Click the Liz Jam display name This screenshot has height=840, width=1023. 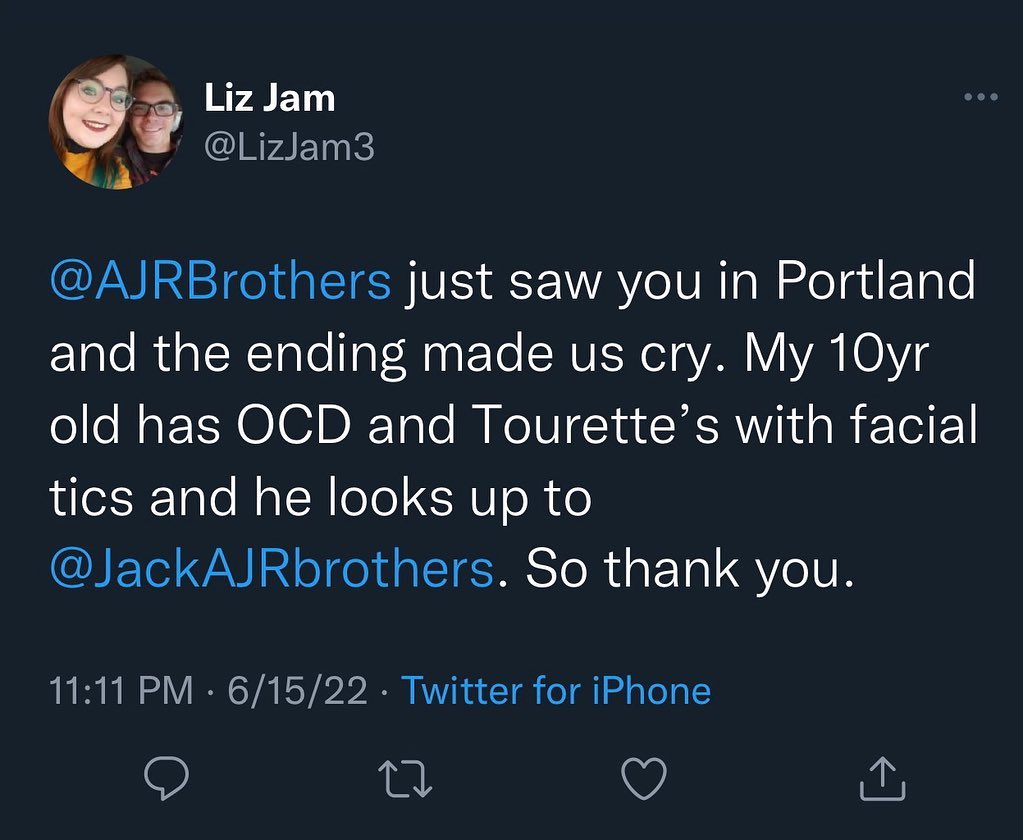point(269,98)
